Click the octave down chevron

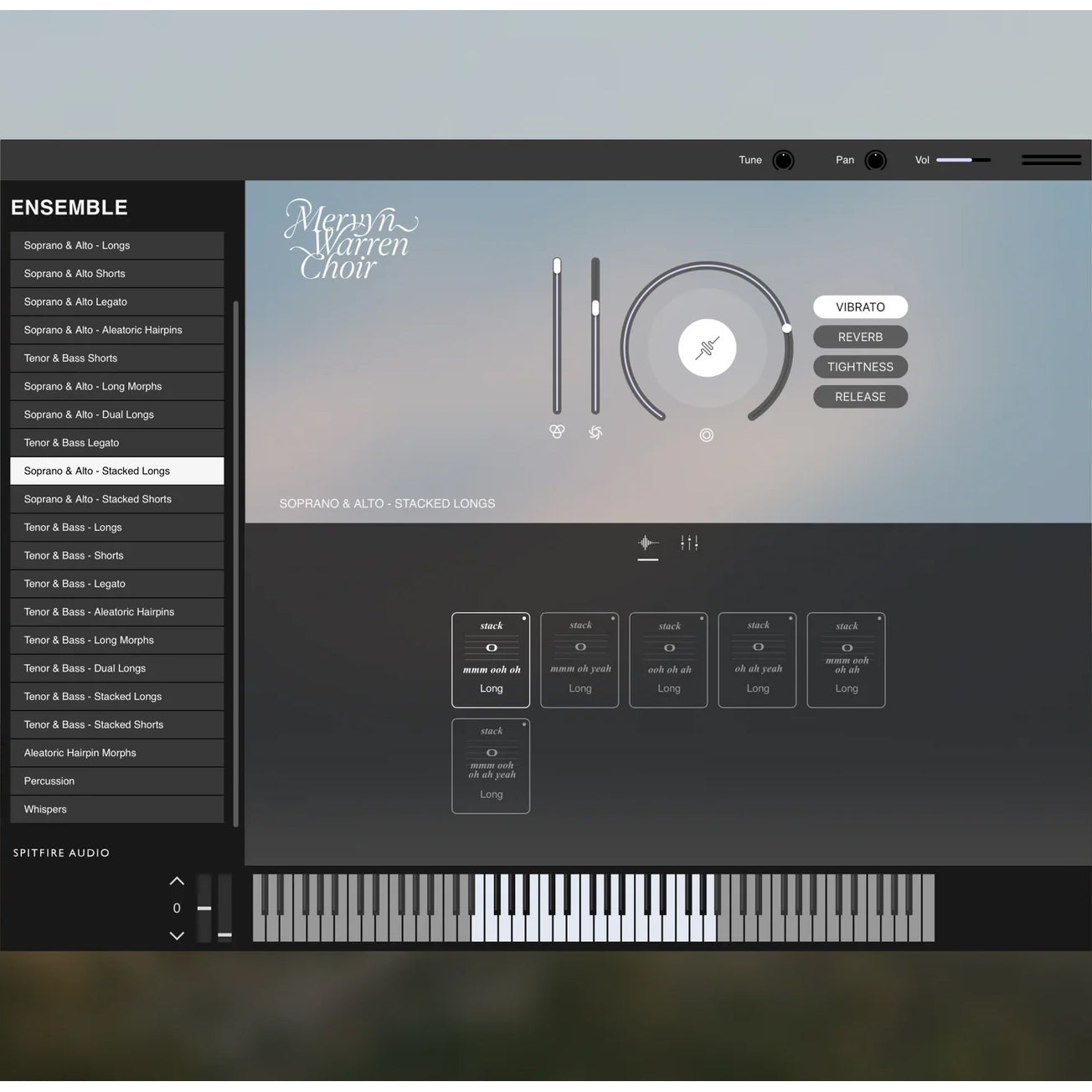click(177, 935)
